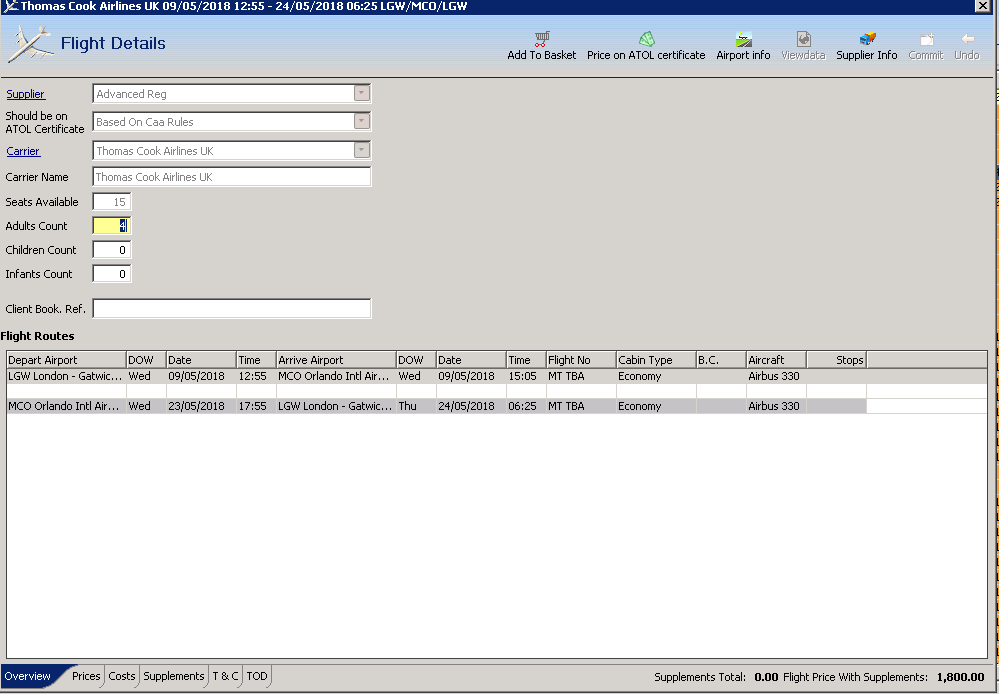The width and height of the screenshot is (999, 694).
Task: Click the Undo arrow icon
Action: tap(967, 39)
